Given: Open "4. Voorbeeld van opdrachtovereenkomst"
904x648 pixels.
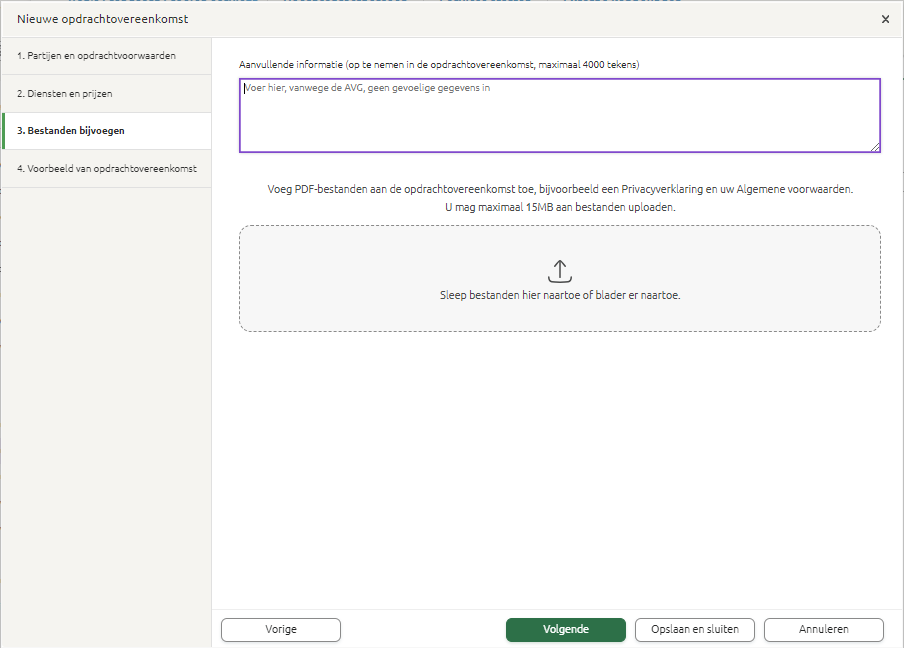Looking at the screenshot, I should click(106, 168).
